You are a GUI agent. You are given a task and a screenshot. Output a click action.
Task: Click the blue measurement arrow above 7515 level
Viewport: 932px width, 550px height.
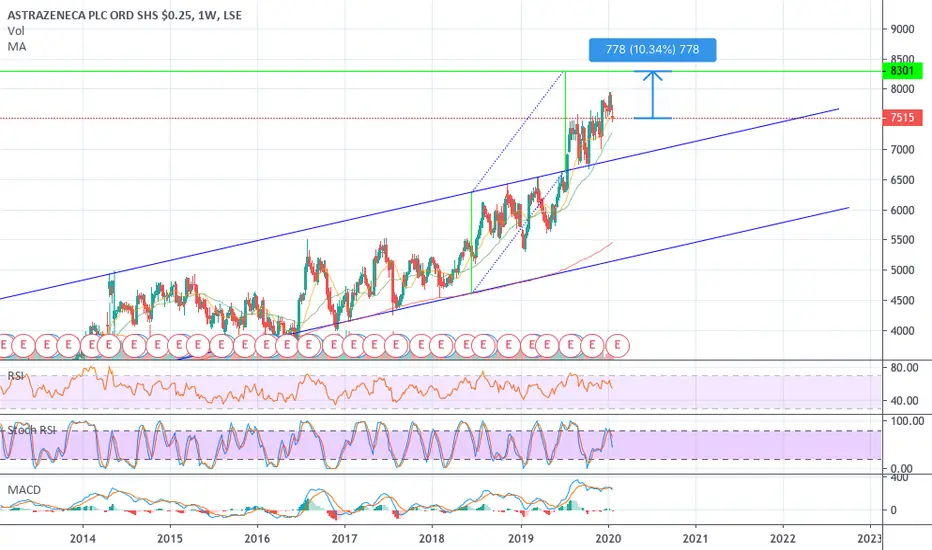[653, 95]
